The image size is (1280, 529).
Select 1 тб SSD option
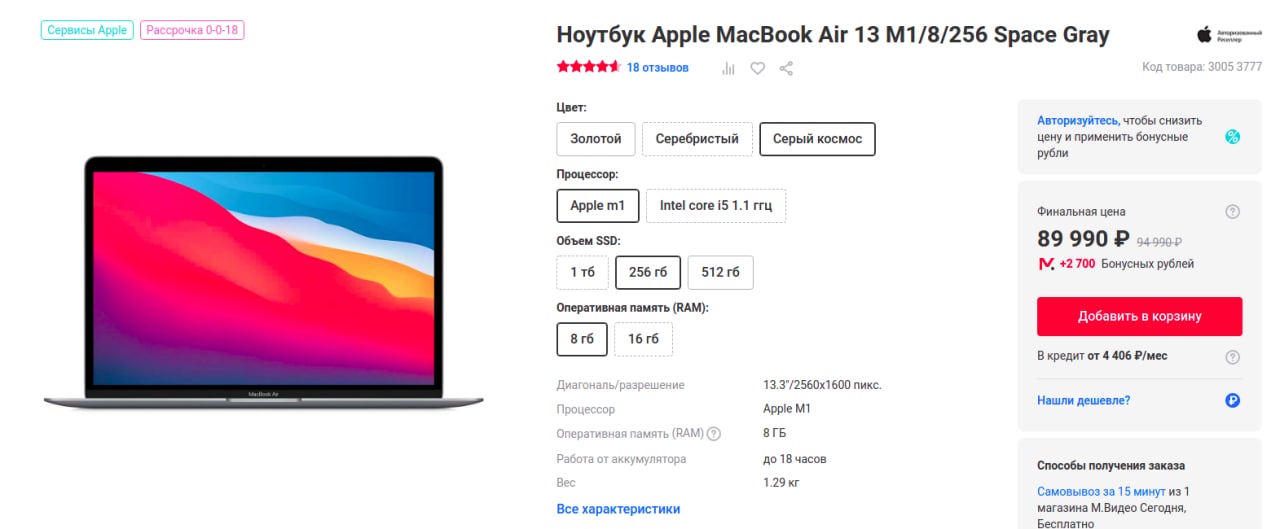click(582, 272)
